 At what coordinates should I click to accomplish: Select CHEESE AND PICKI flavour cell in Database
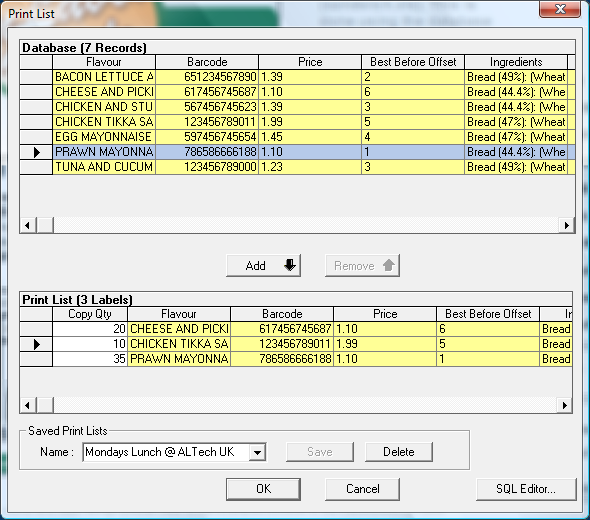(104, 92)
